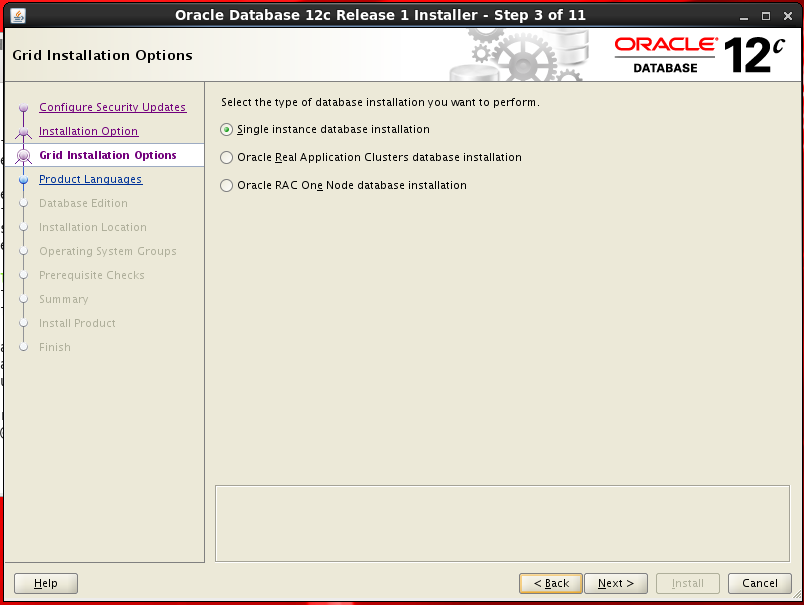Click the Oracle 12c Database logo
This screenshot has width=804, height=605.
(x=699, y=55)
